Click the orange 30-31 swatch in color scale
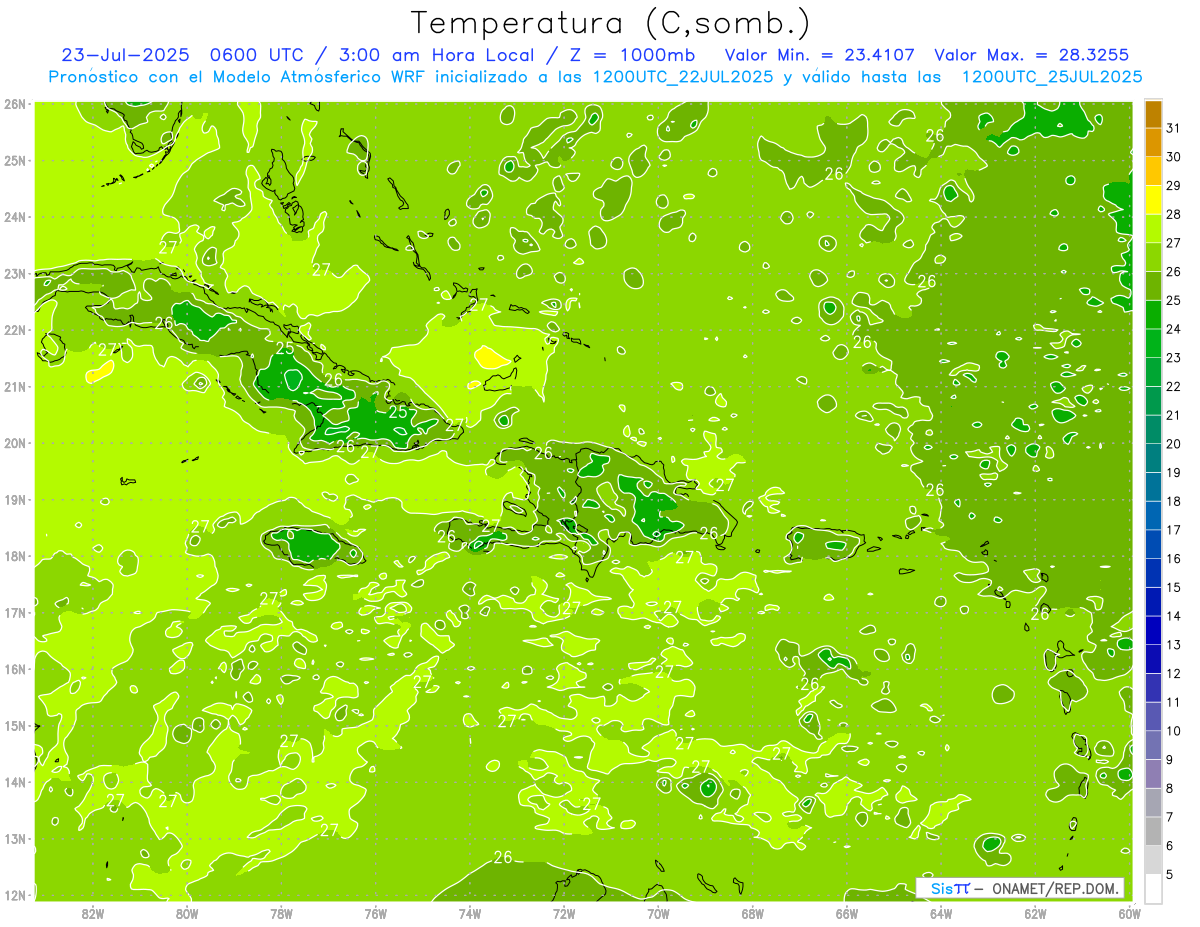This screenshot has width=1200, height=927. [1153, 142]
